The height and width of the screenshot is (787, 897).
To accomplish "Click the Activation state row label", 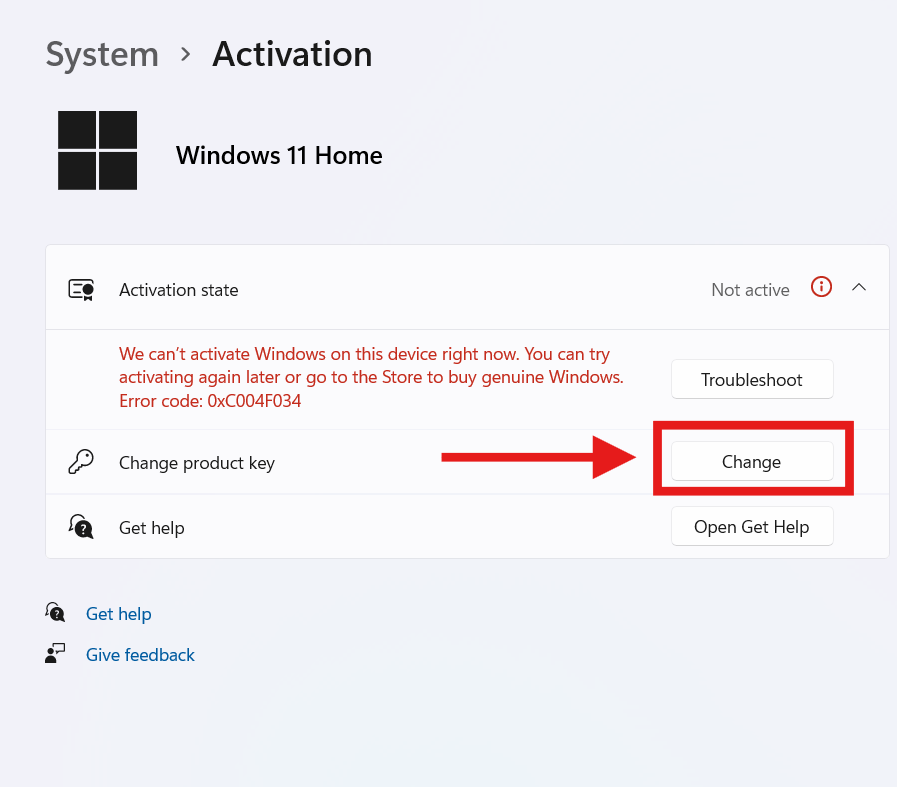I will point(178,290).
